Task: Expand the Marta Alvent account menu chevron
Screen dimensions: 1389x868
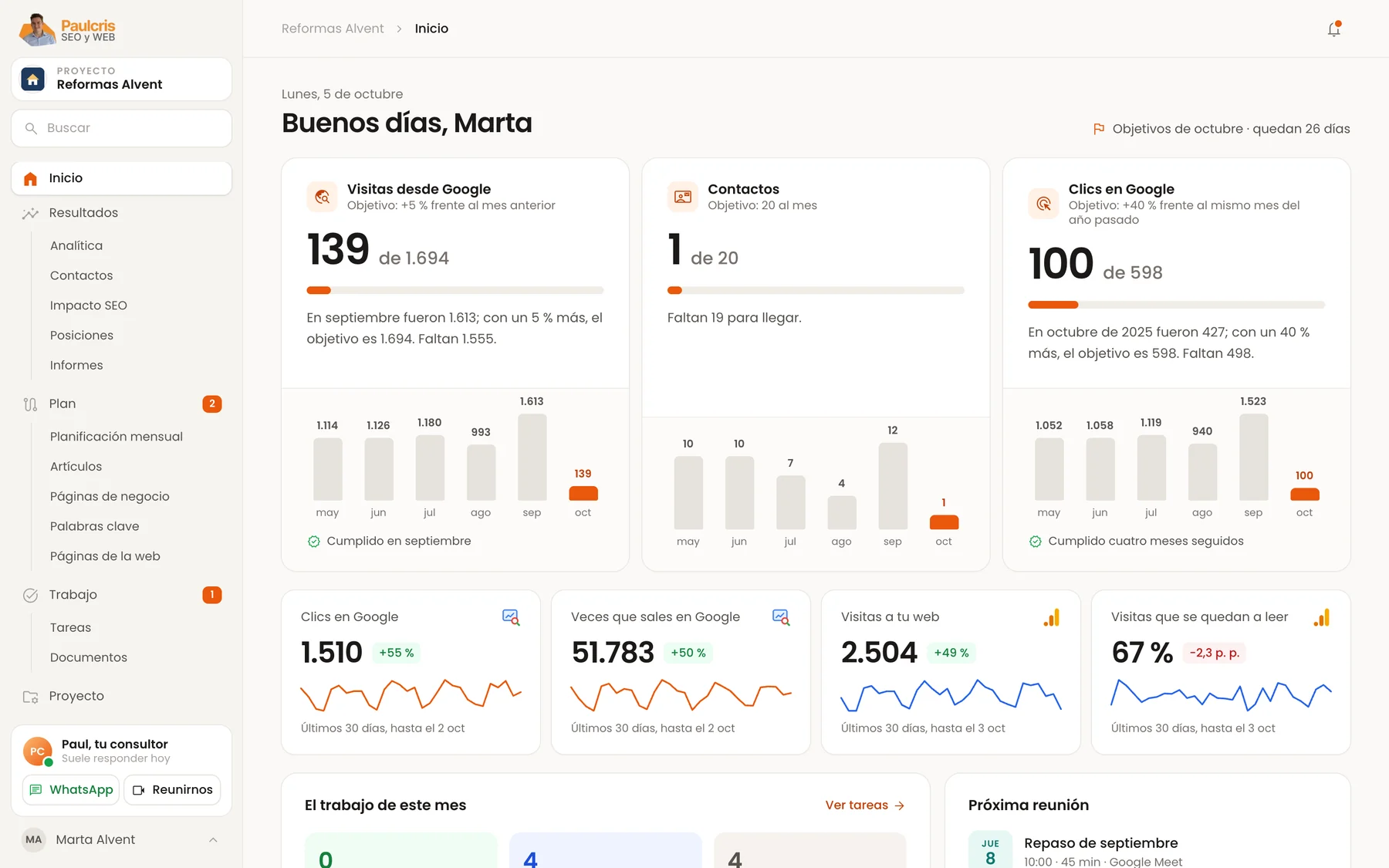Action: [213, 839]
